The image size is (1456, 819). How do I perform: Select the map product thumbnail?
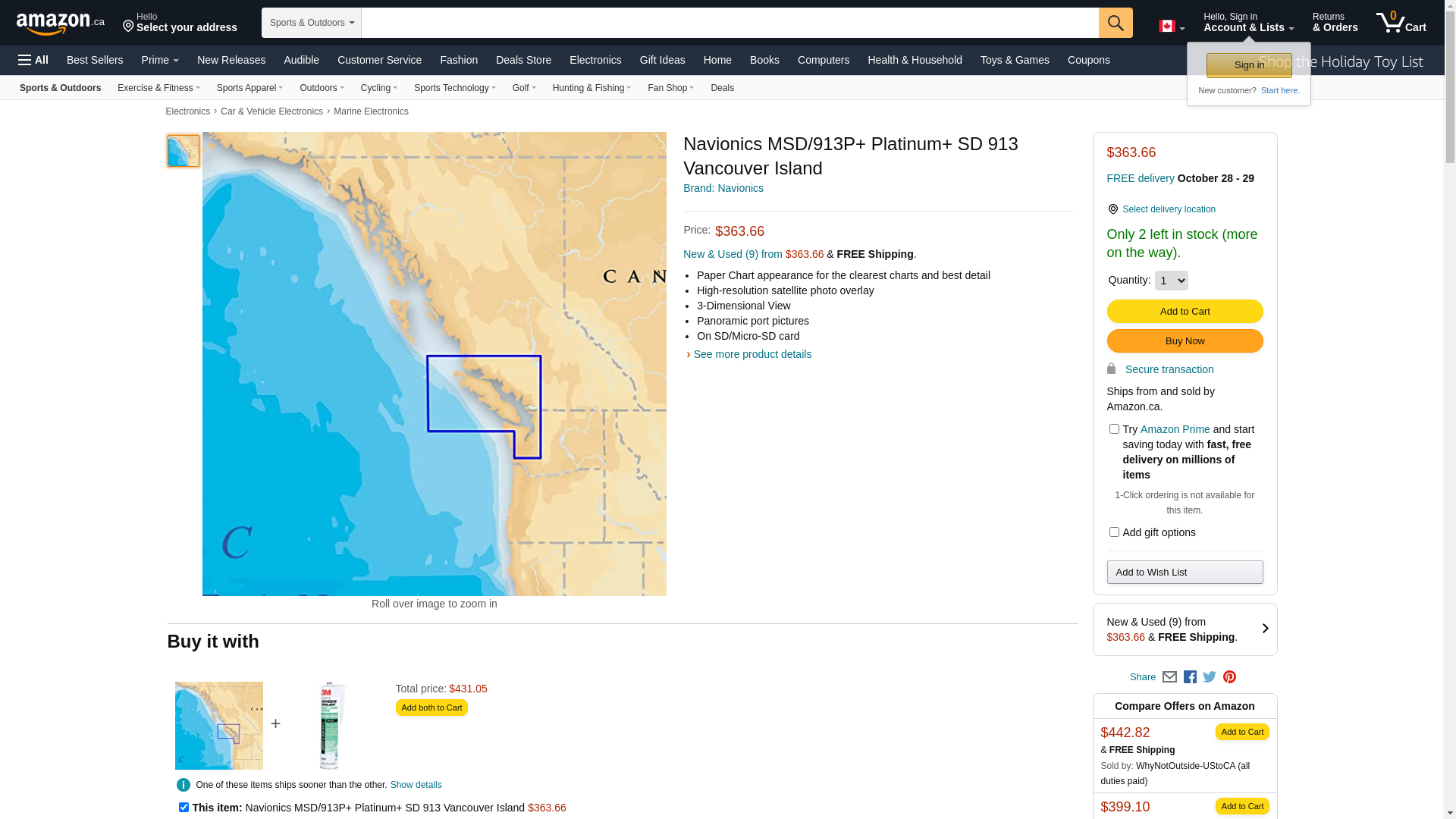point(184,151)
